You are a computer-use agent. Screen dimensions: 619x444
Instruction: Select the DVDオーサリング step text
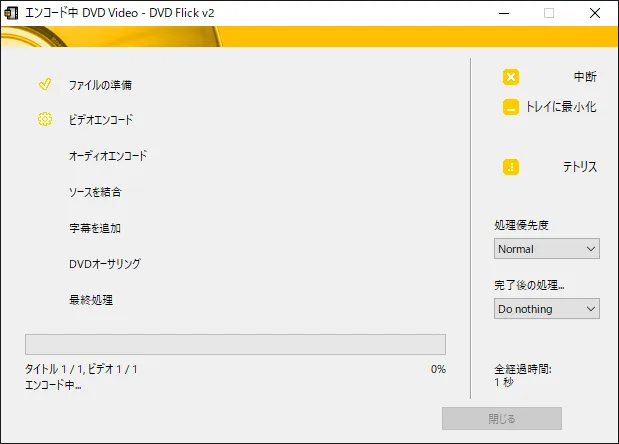105,264
